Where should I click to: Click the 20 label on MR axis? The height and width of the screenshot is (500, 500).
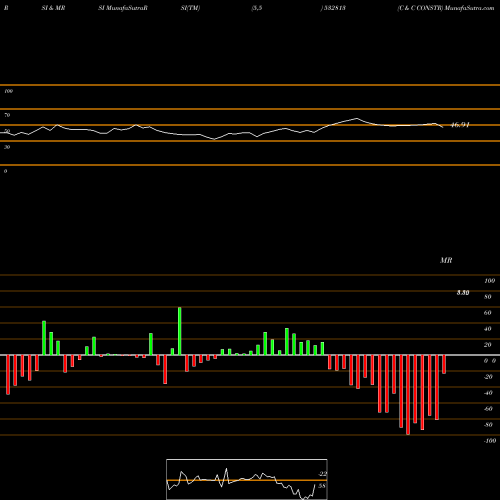(x=488, y=345)
